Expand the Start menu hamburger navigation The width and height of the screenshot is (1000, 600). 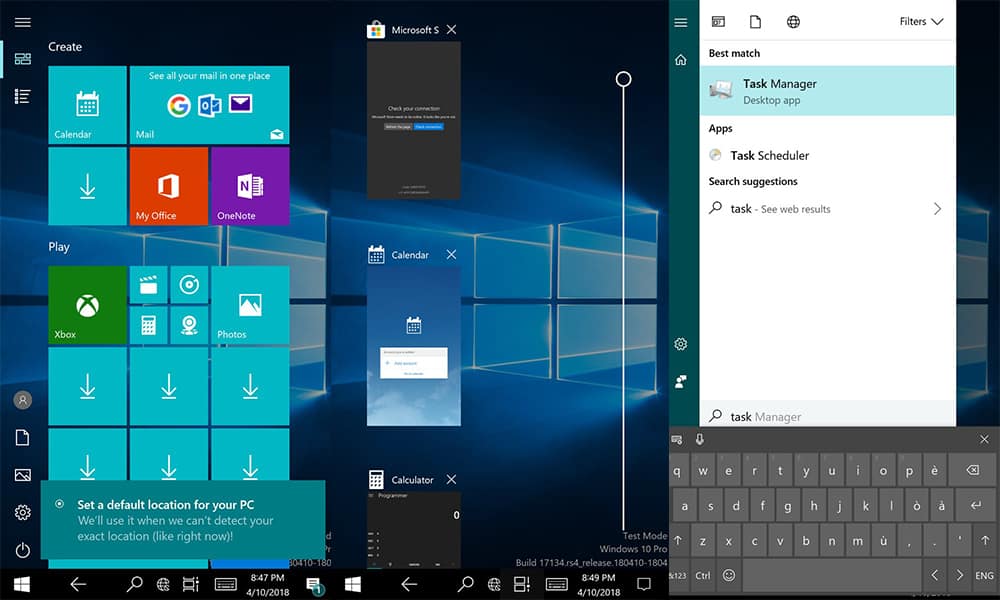(x=22, y=22)
